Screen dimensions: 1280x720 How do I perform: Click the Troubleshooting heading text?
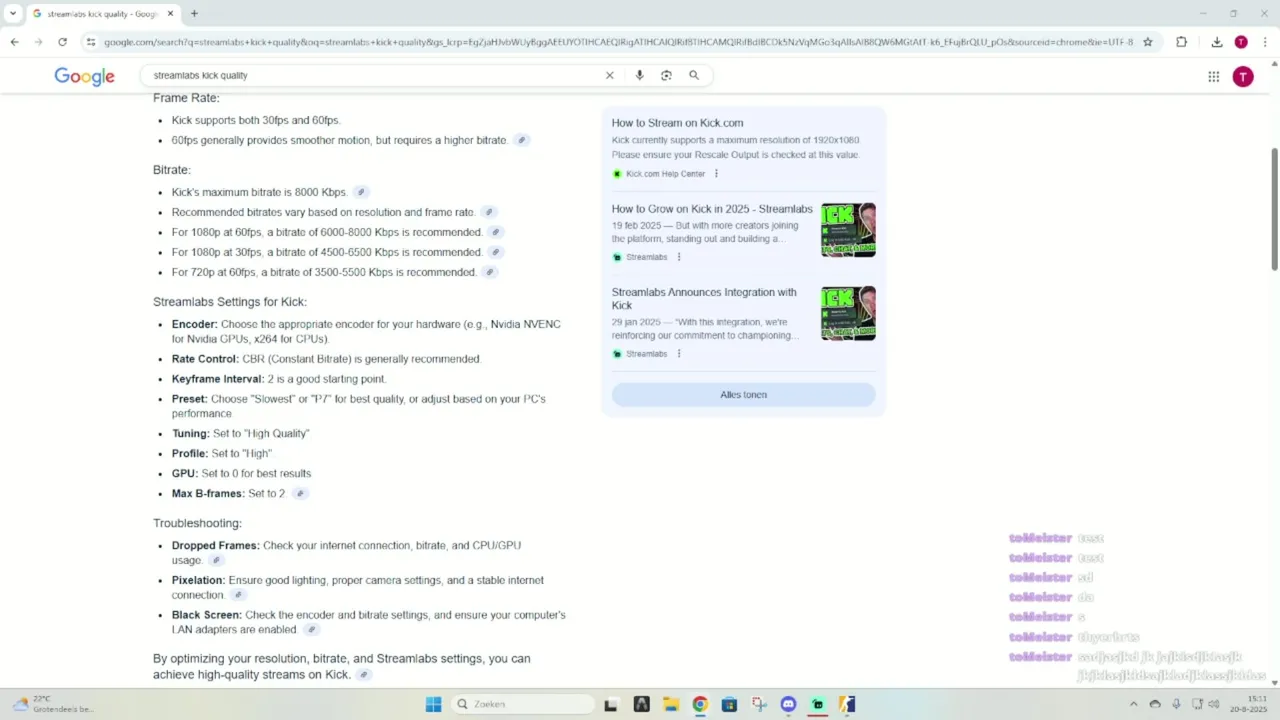[x=197, y=523]
